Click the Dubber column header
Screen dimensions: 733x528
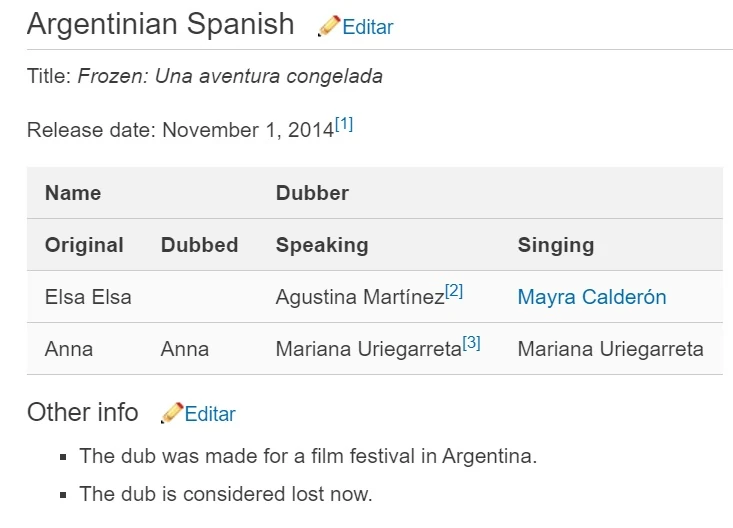pyautogui.click(x=312, y=193)
